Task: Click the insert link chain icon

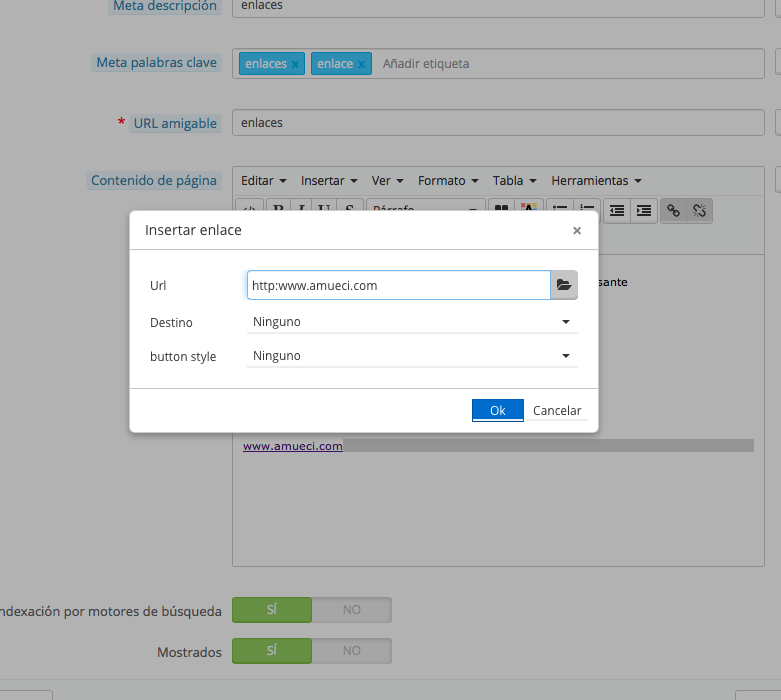Action: pyautogui.click(x=673, y=210)
